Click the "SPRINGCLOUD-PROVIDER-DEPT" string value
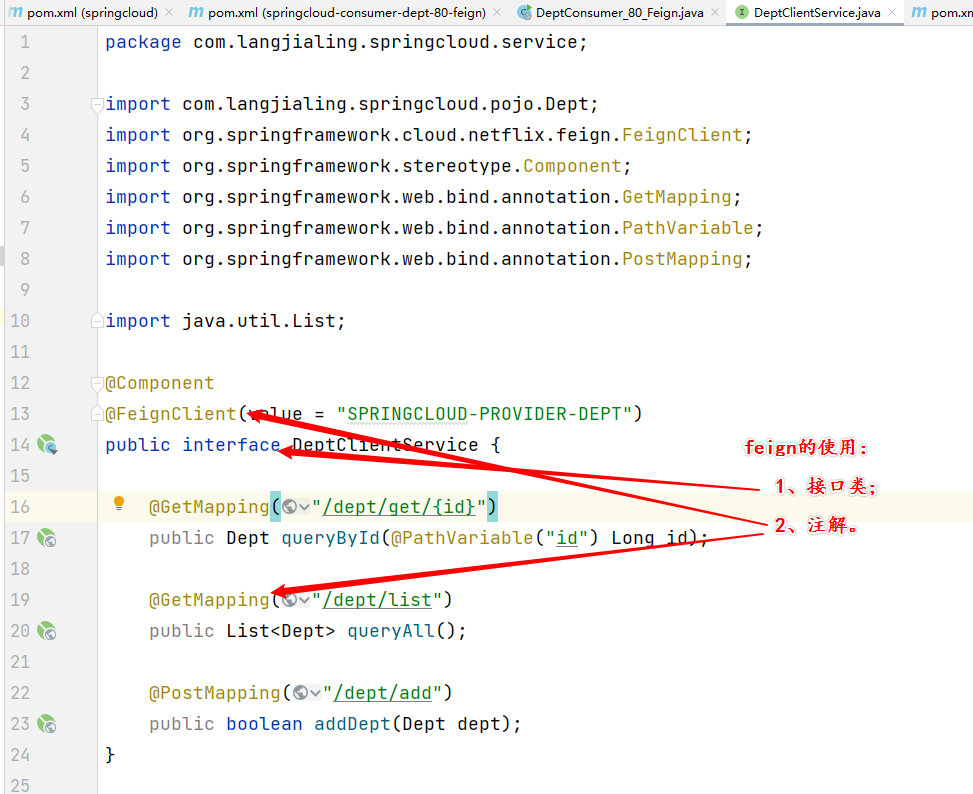Screen dimensions: 973x794 click(x=484, y=414)
